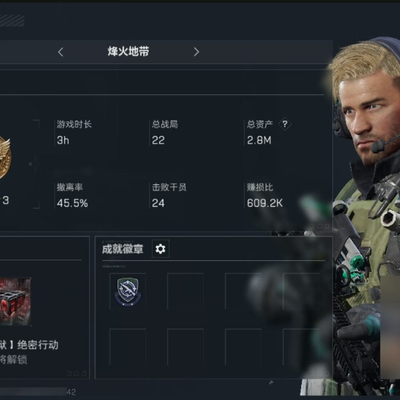Click the 游戏时长 3h stat
400x400 pixels.
[74, 133]
